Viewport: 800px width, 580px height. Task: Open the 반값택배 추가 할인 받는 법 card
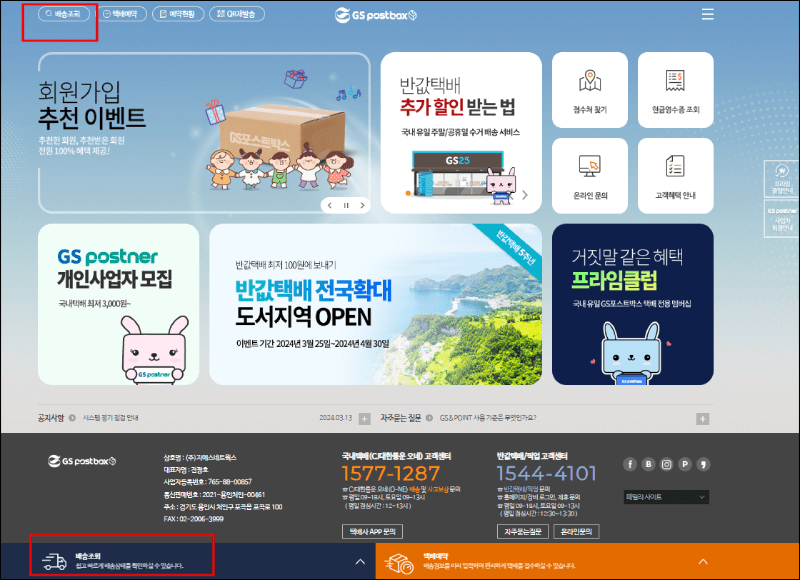point(461,133)
